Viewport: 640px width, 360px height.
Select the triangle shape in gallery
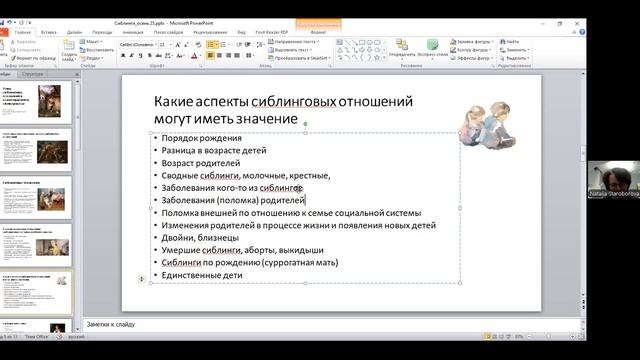coord(339,50)
